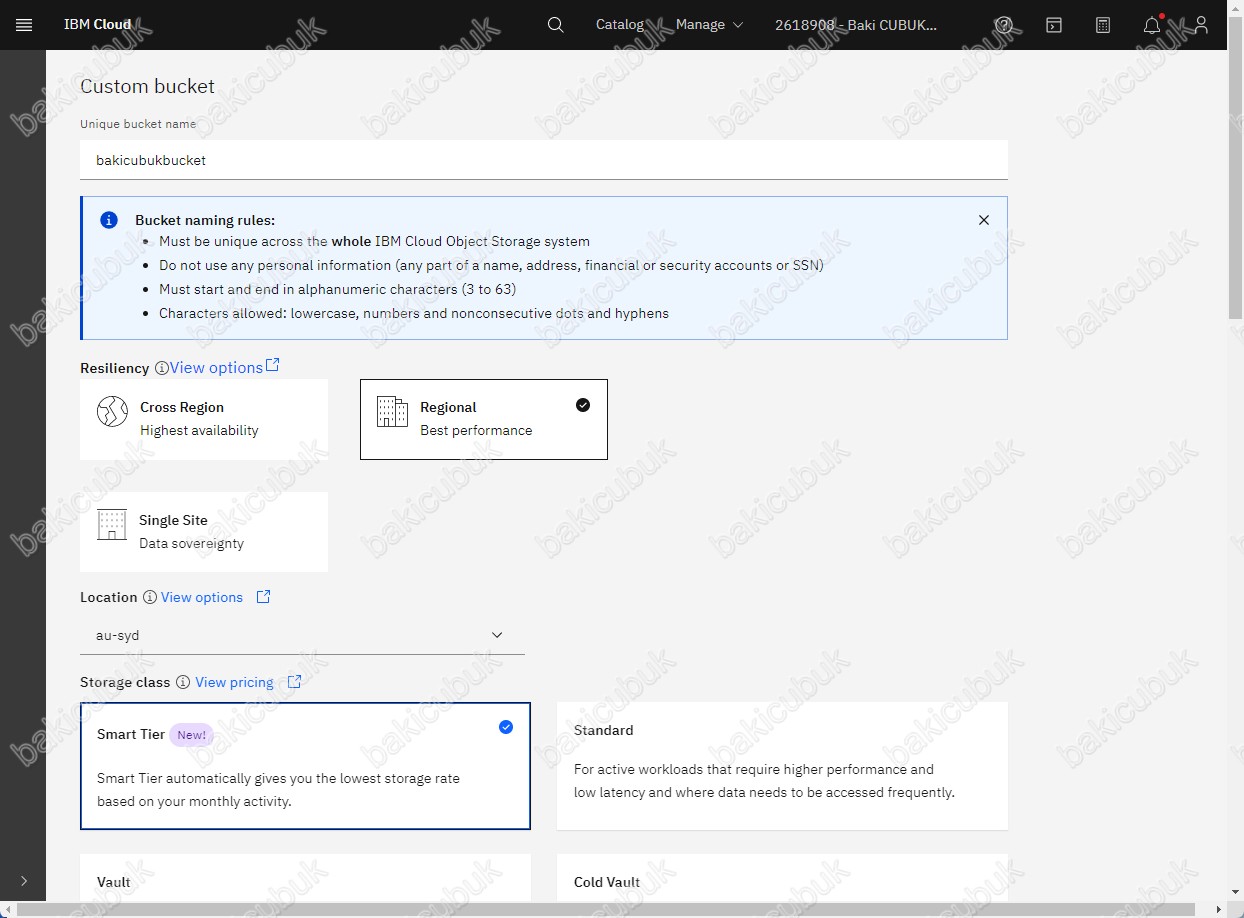Expand the left sidebar chevron
The image size is (1244, 918).
[x=24, y=881]
